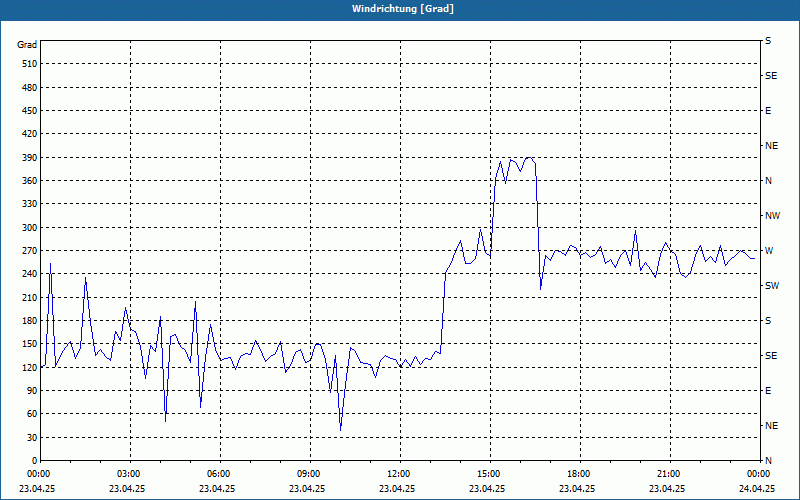
Task: Click the "90" degree axis label
Action: coord(32,391)
